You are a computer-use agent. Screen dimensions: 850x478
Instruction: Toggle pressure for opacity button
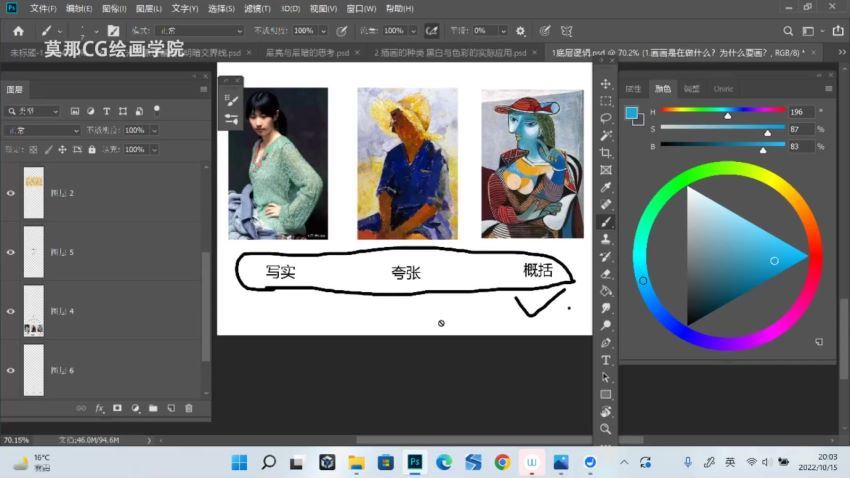[x=342, y=31]
